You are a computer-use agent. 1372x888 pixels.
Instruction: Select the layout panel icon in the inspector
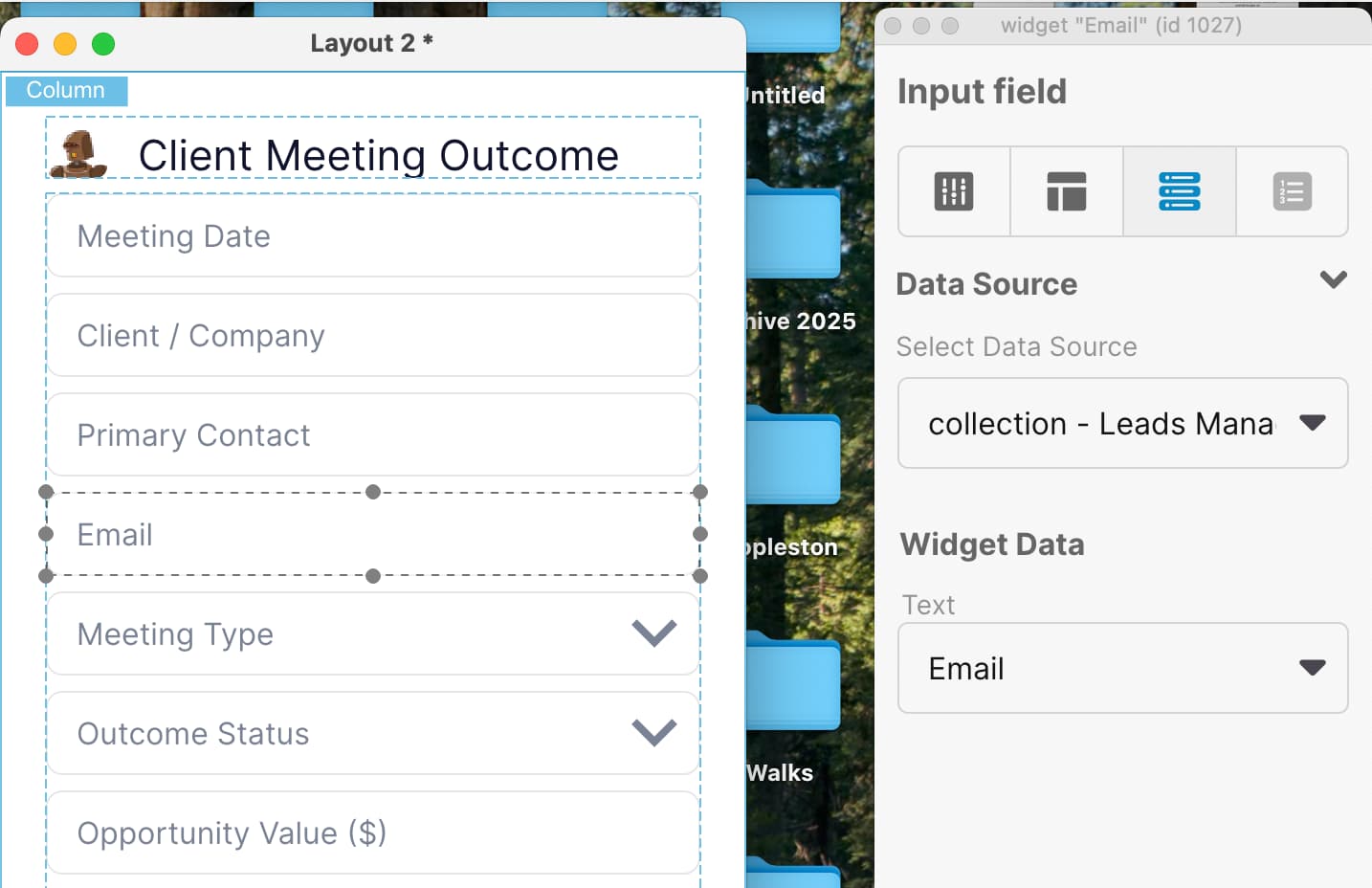1066,191
